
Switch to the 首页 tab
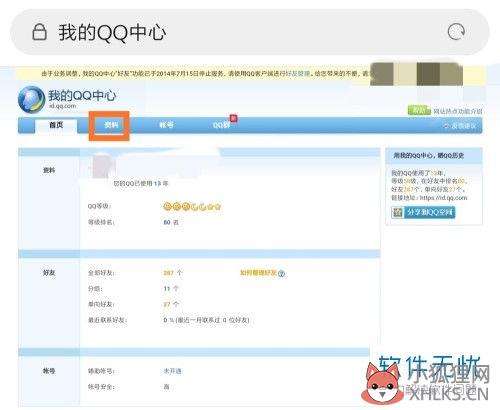(x=56, y=125)
